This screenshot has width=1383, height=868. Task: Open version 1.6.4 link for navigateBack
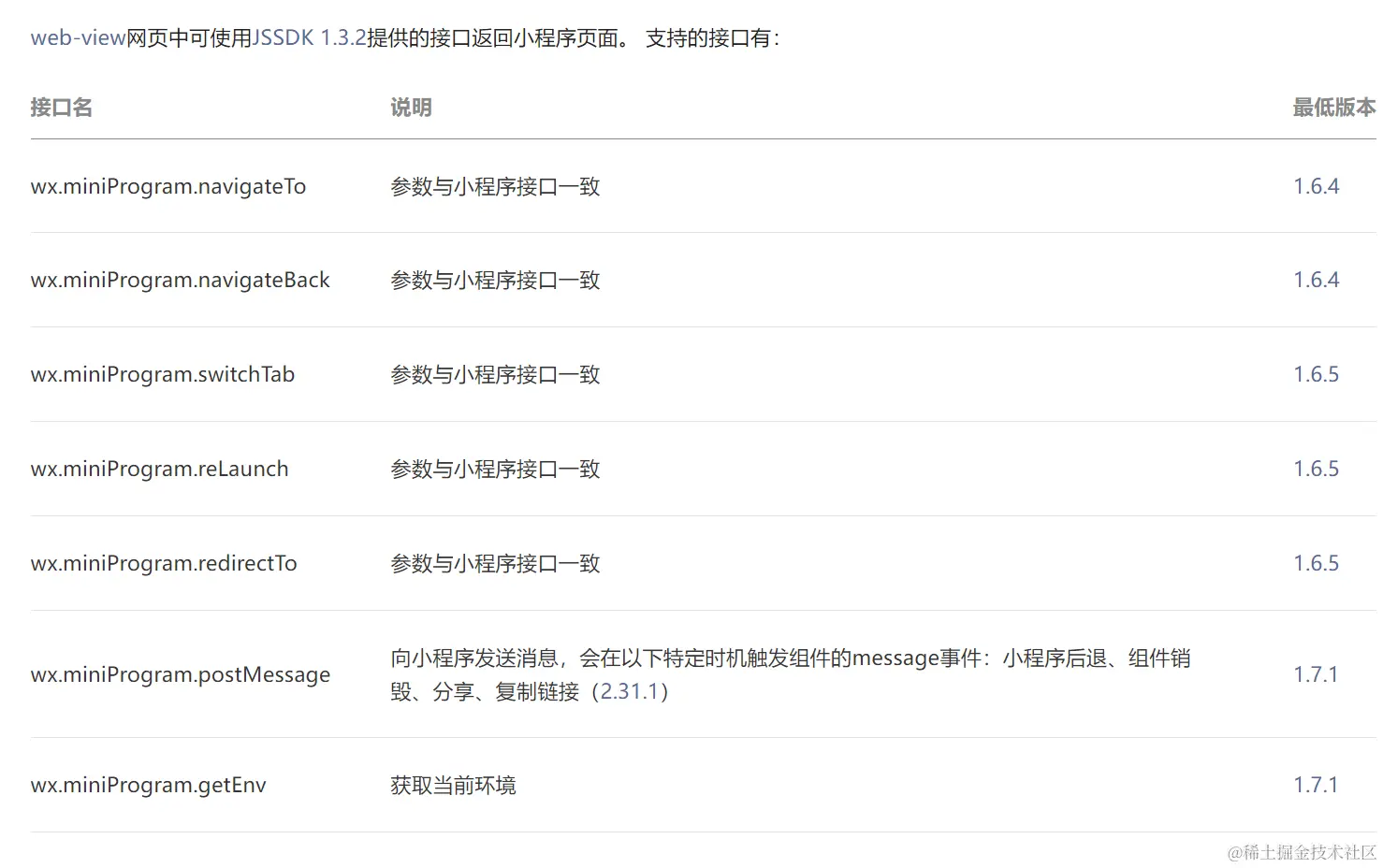(x=1316, y=280)
